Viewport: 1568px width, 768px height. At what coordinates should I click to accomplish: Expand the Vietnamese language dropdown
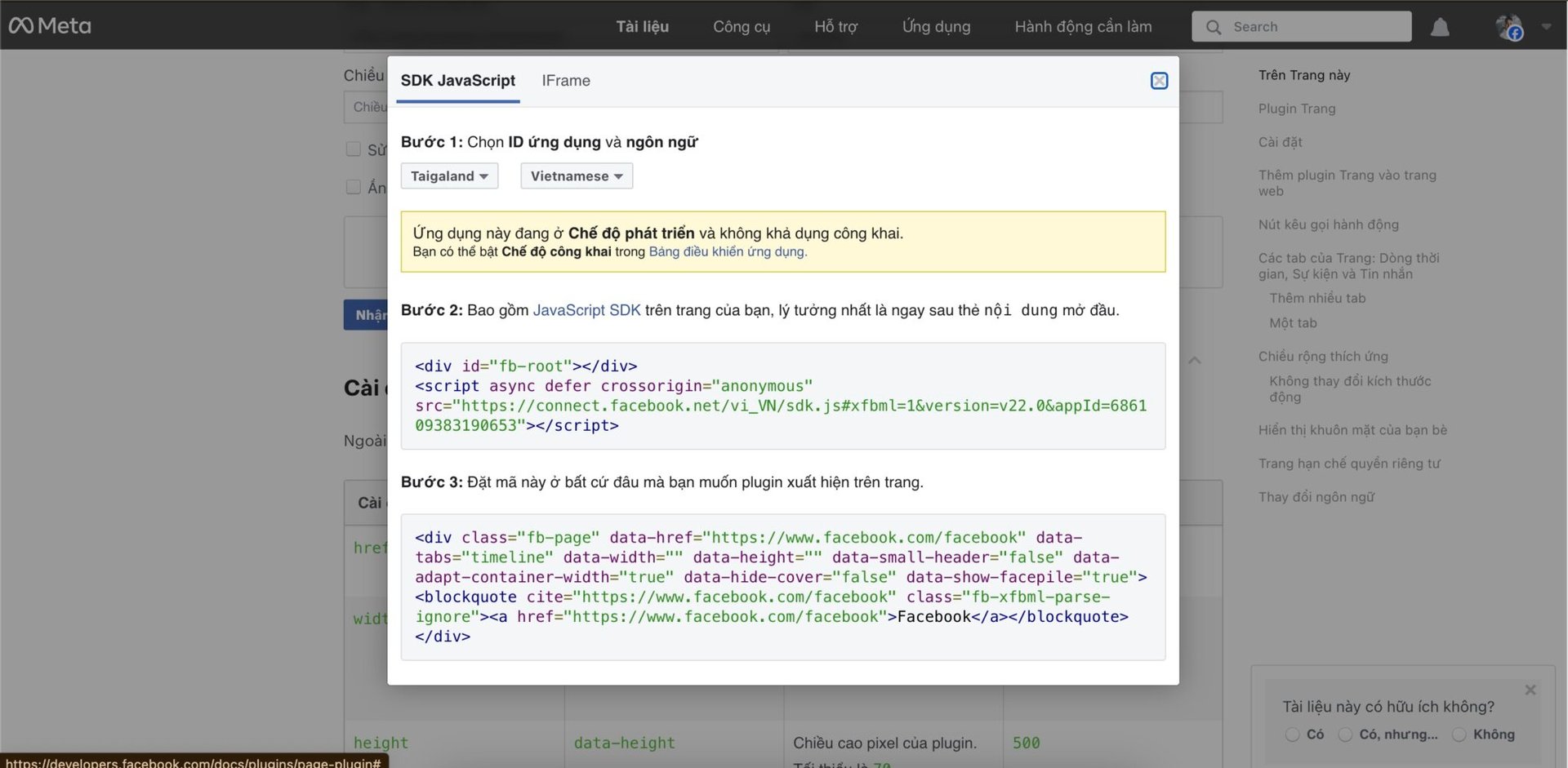pos(577,176)
